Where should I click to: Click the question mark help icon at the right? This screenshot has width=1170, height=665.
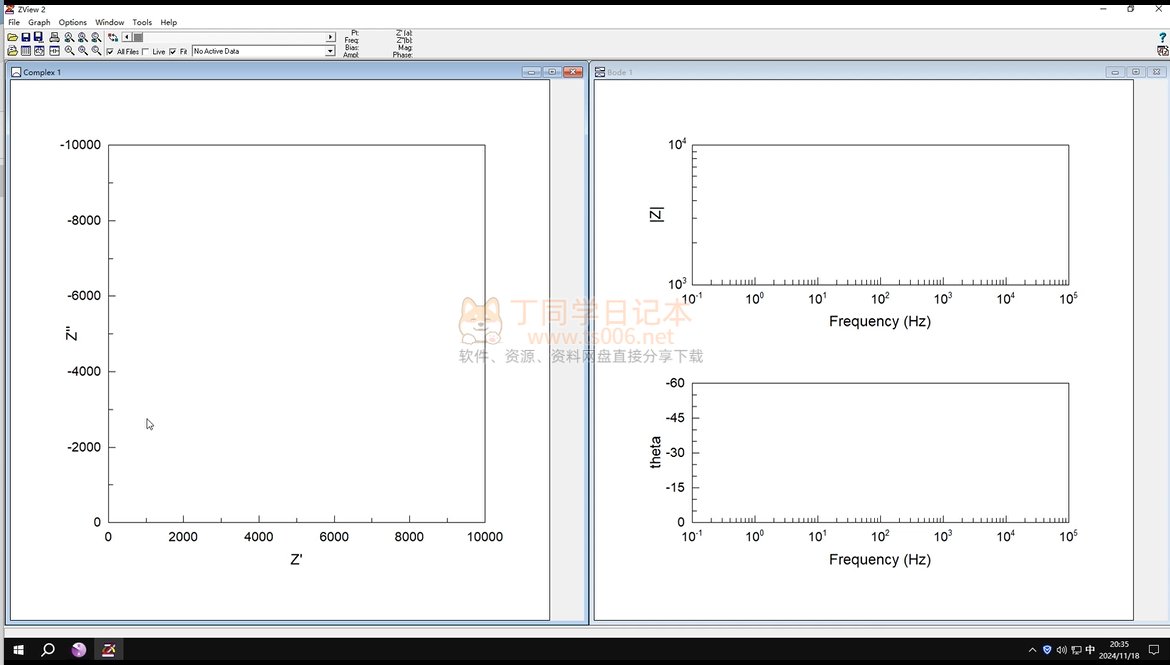[1163, 37]
